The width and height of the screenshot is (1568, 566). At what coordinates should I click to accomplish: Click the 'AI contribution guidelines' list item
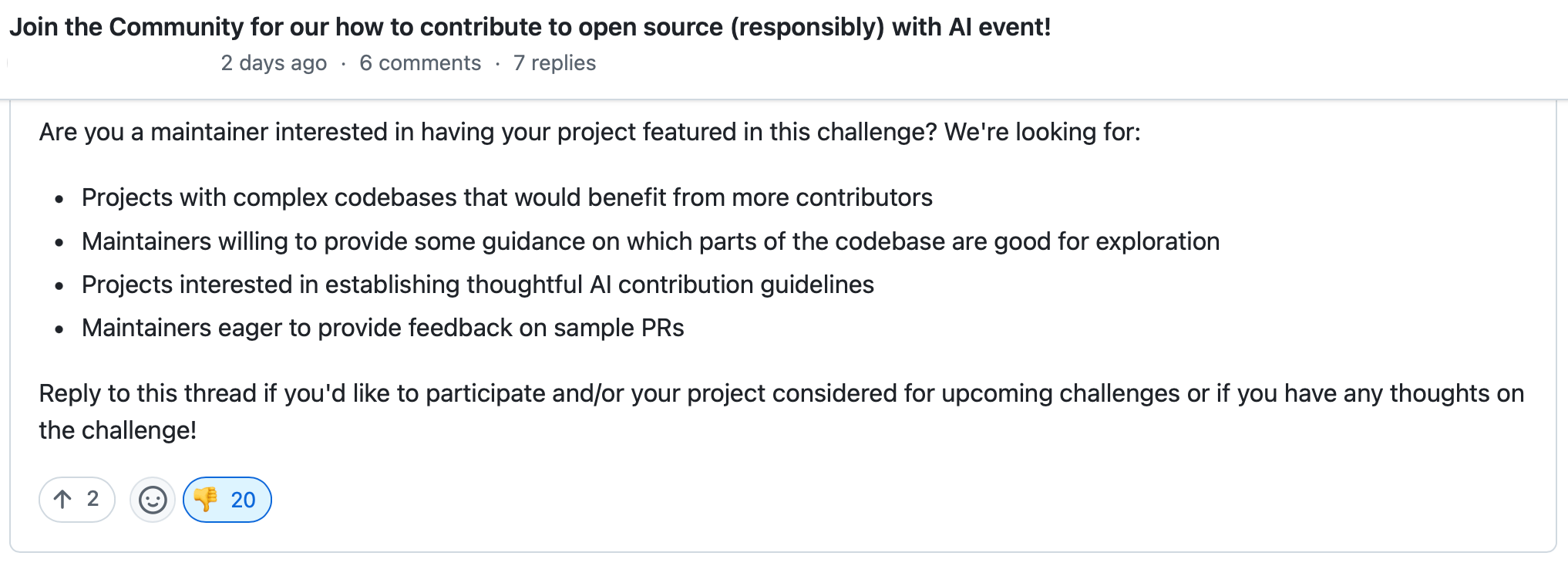[x=477, y=285]
